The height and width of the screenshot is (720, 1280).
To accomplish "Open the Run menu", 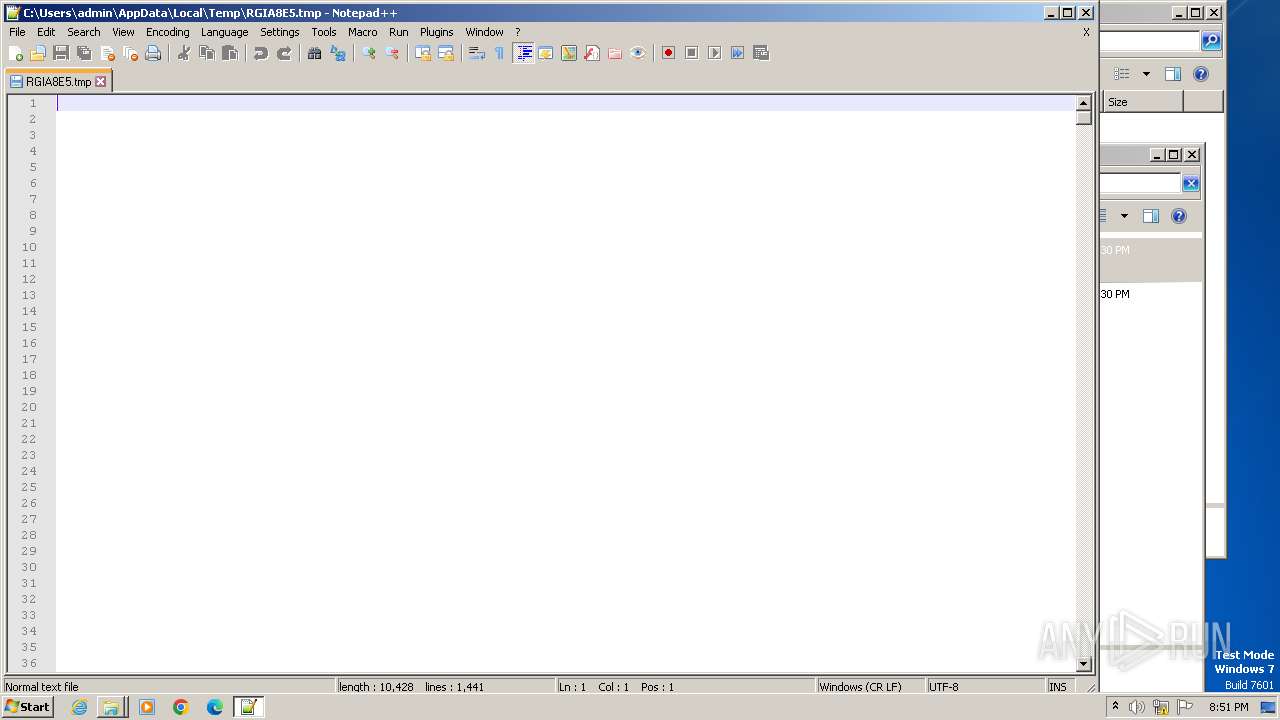I will 398,32.
